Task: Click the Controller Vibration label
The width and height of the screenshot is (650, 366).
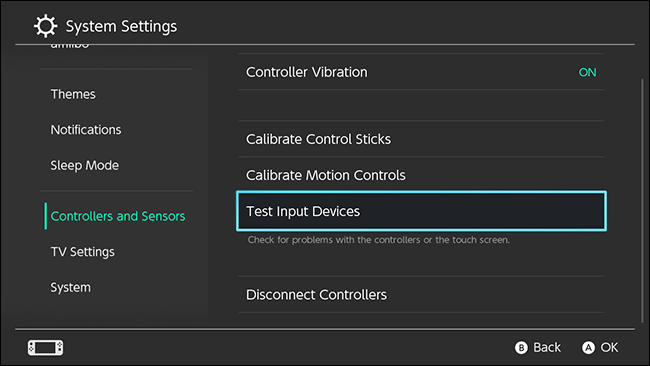Action: tap(306, 72)
